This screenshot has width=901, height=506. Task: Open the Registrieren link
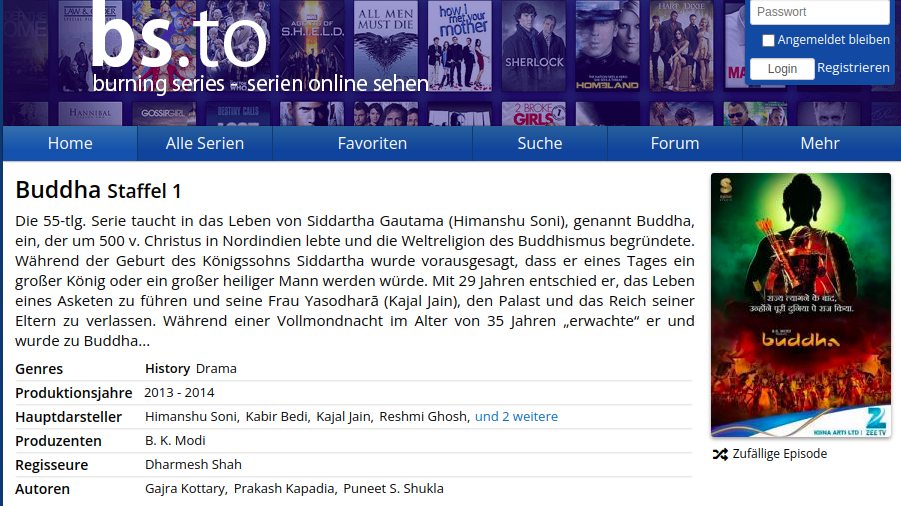point(853,68)
